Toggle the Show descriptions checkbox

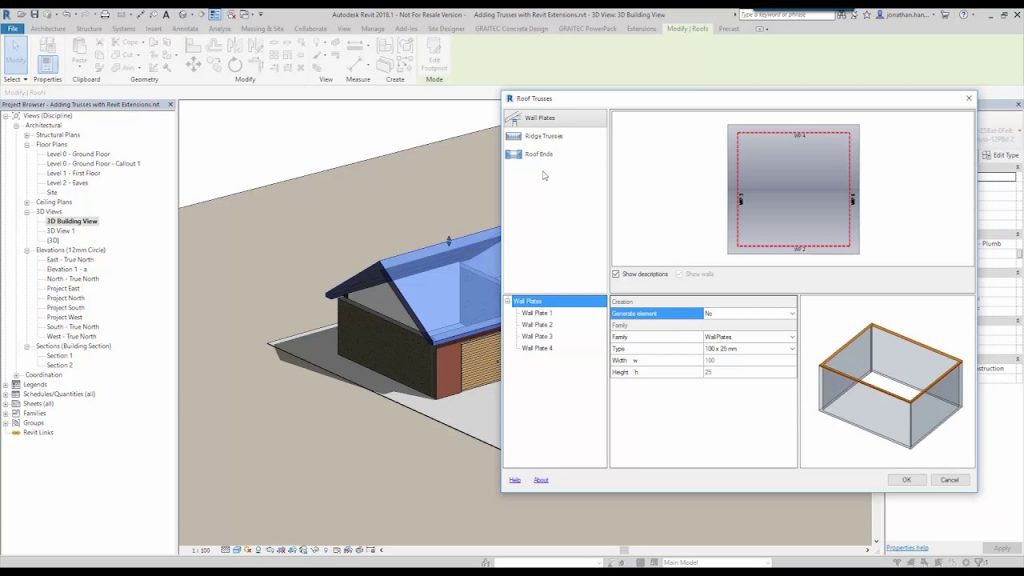(x=616, y=274)
